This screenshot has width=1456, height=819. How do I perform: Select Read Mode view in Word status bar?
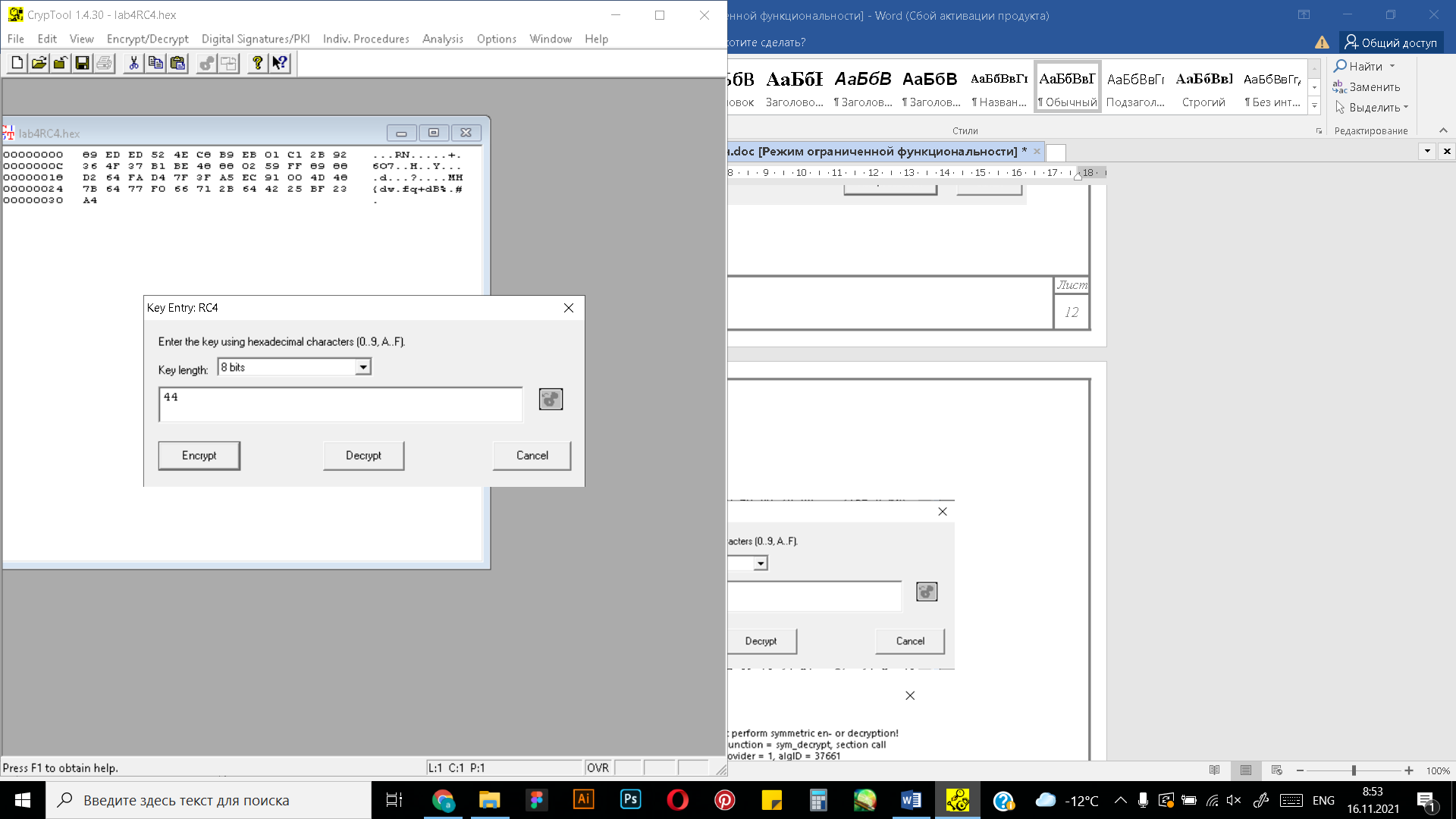[x=1215, y=770]
